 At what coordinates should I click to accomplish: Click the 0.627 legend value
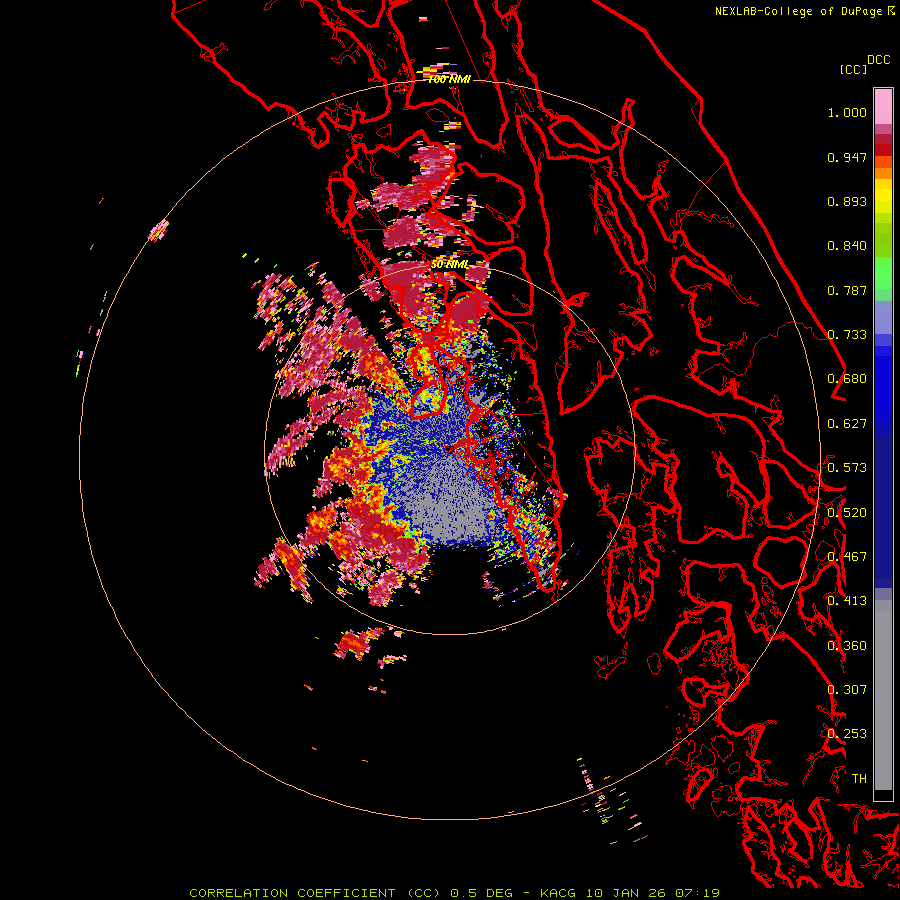coord(847,424)
